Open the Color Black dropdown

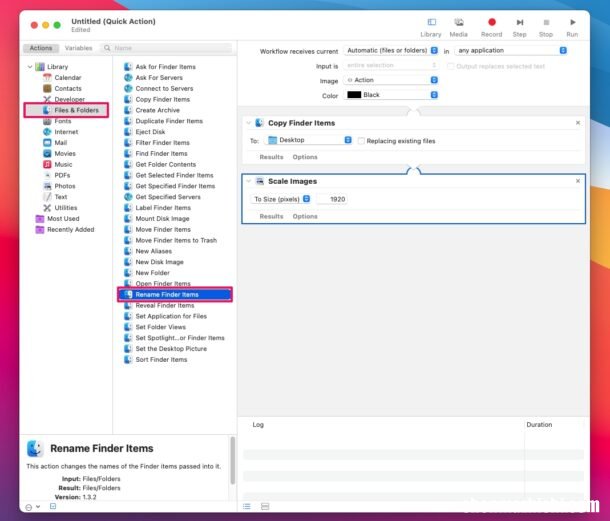391,95
